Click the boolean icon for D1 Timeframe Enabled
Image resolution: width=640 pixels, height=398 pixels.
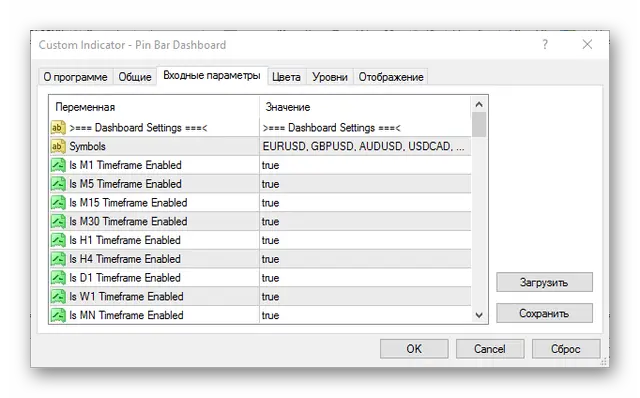58,278
